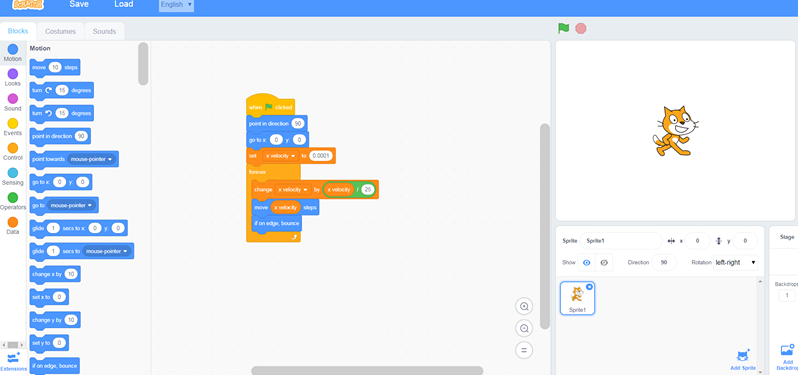Click the forever block label in the script
Image resolution: width=798 pixels, height=375 pixels.
coord(258,172)
